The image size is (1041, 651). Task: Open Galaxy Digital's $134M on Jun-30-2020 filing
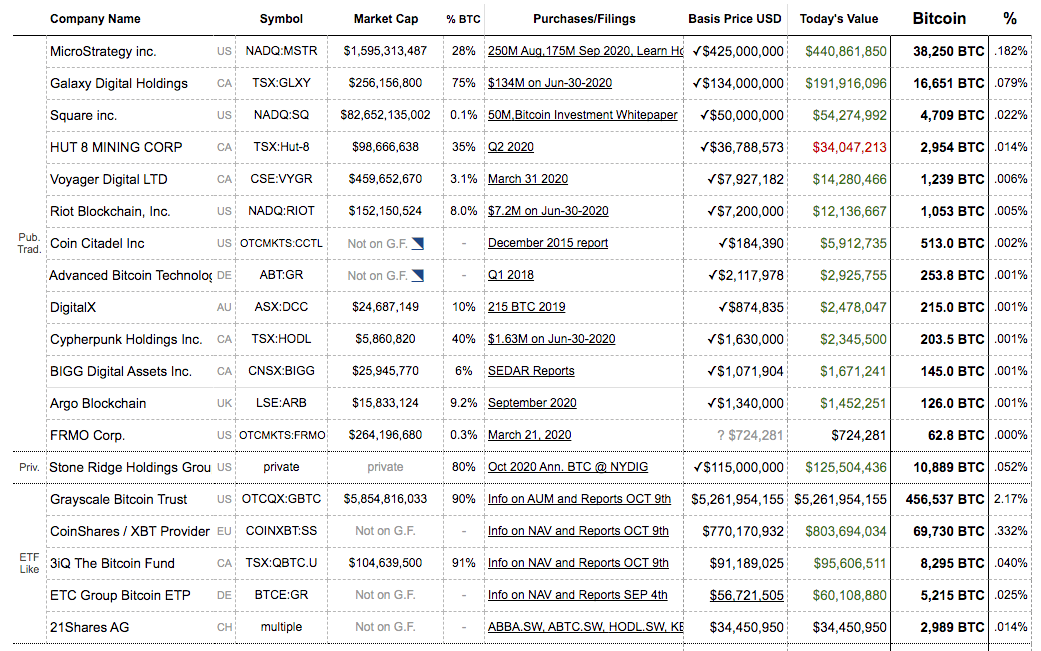550,83
